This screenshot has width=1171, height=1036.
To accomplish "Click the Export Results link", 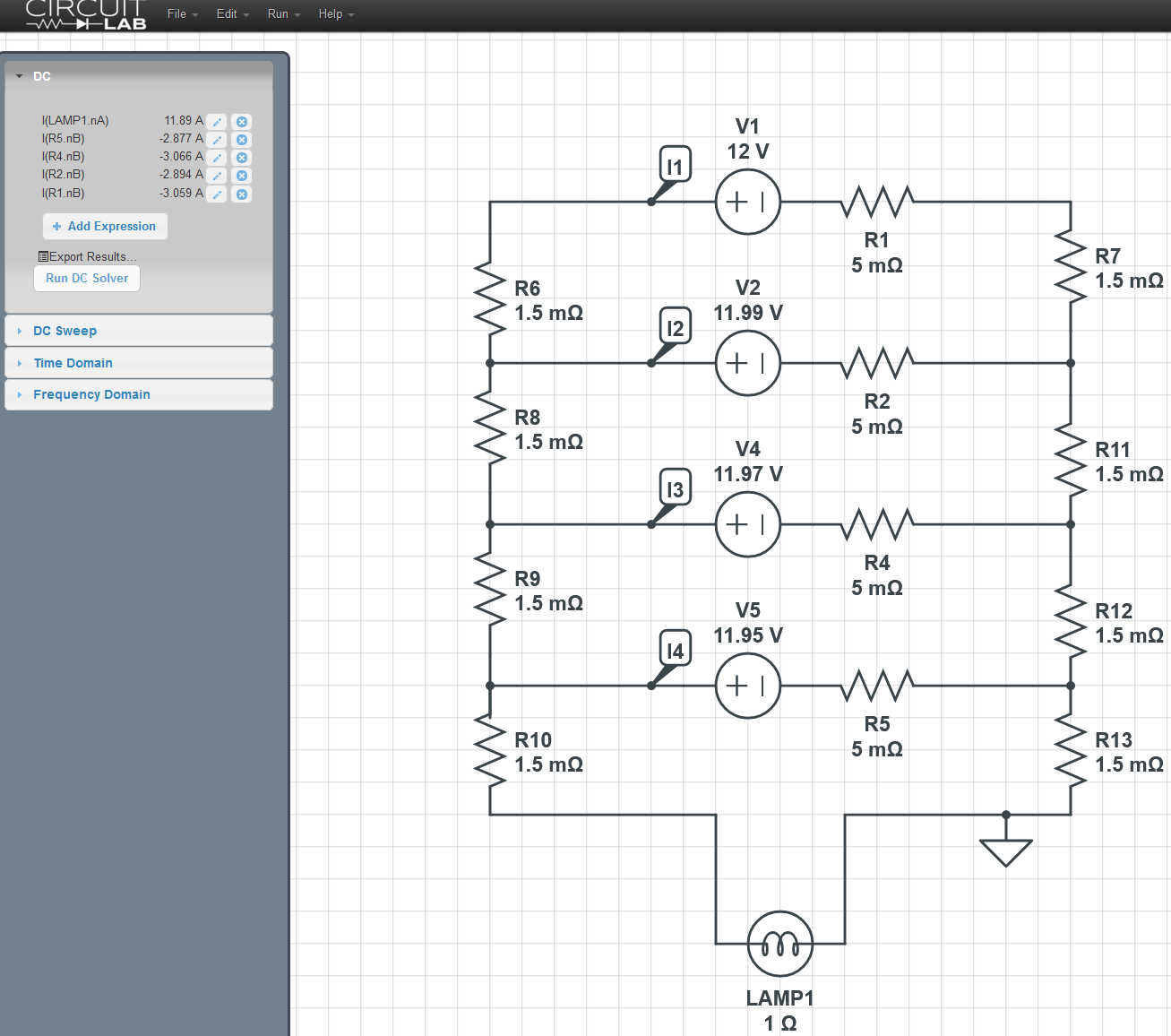I will (x=88, y=256).
